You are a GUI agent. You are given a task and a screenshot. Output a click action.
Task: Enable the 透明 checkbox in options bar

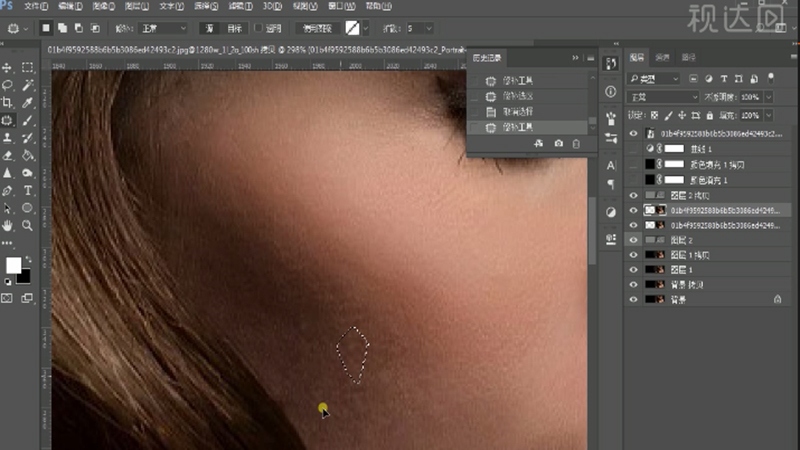point(258,28)
